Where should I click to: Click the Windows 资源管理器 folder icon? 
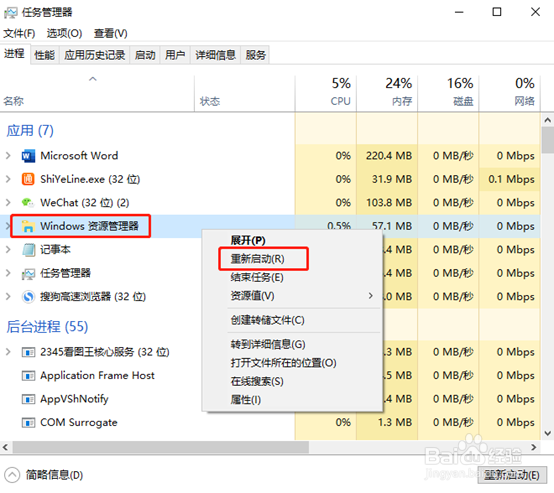pyautogui.click(x=28, y=226)
